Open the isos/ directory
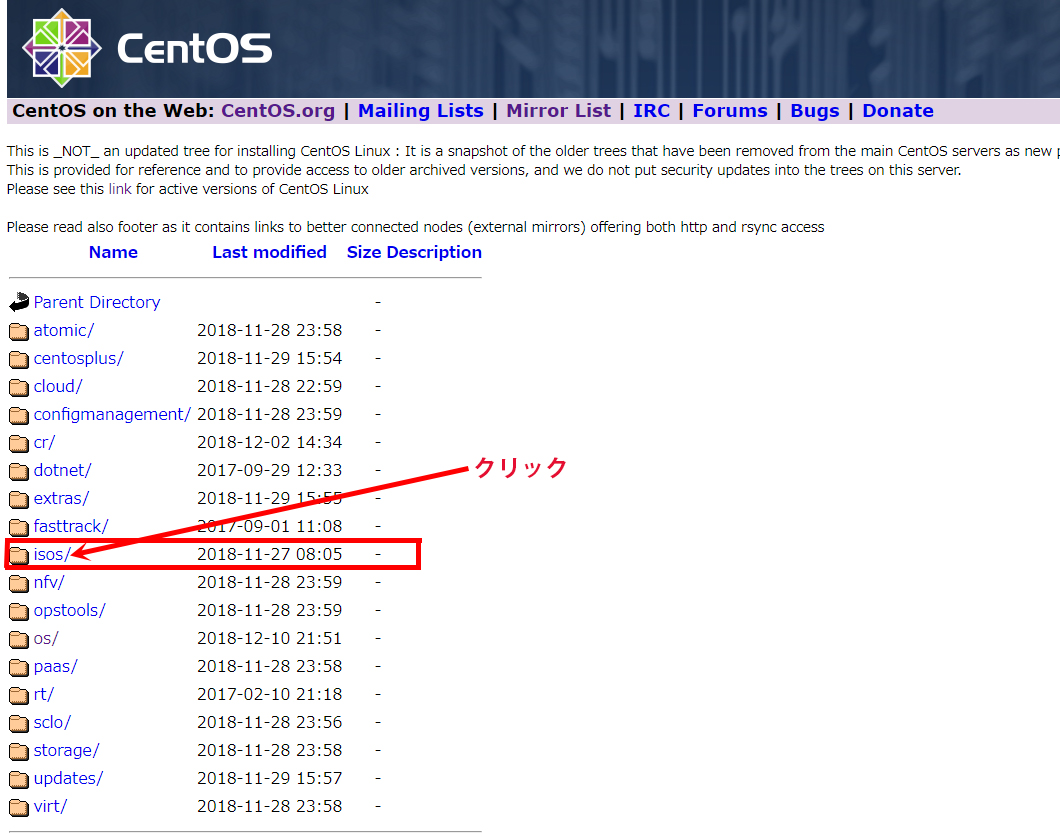 click(x=52, y=555)
